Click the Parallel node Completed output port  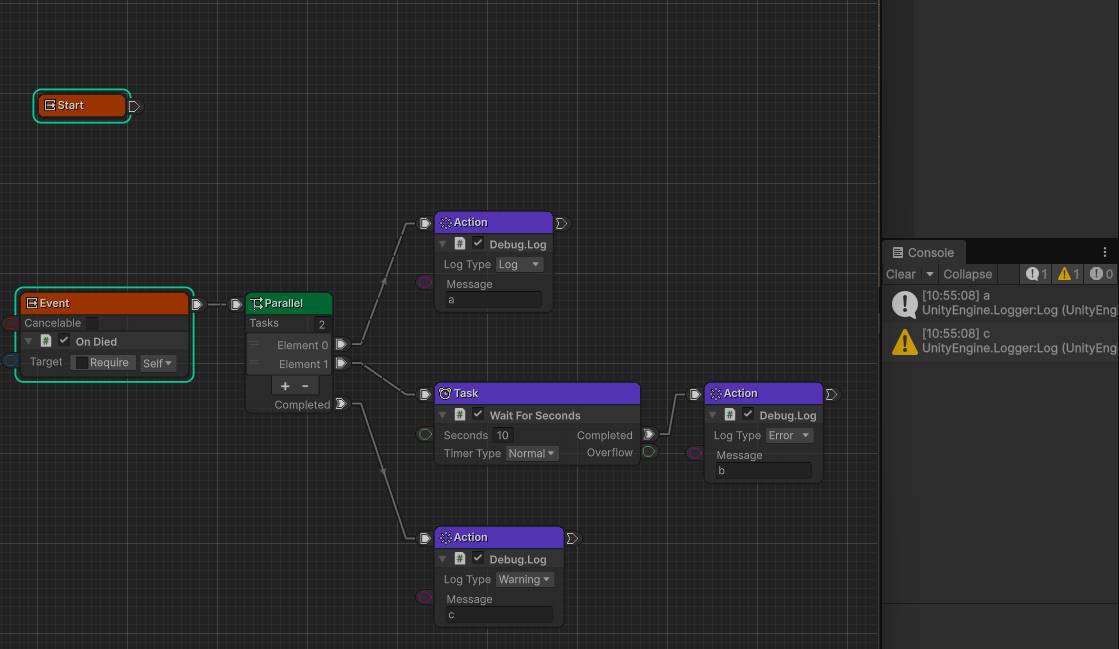[342, 404]
